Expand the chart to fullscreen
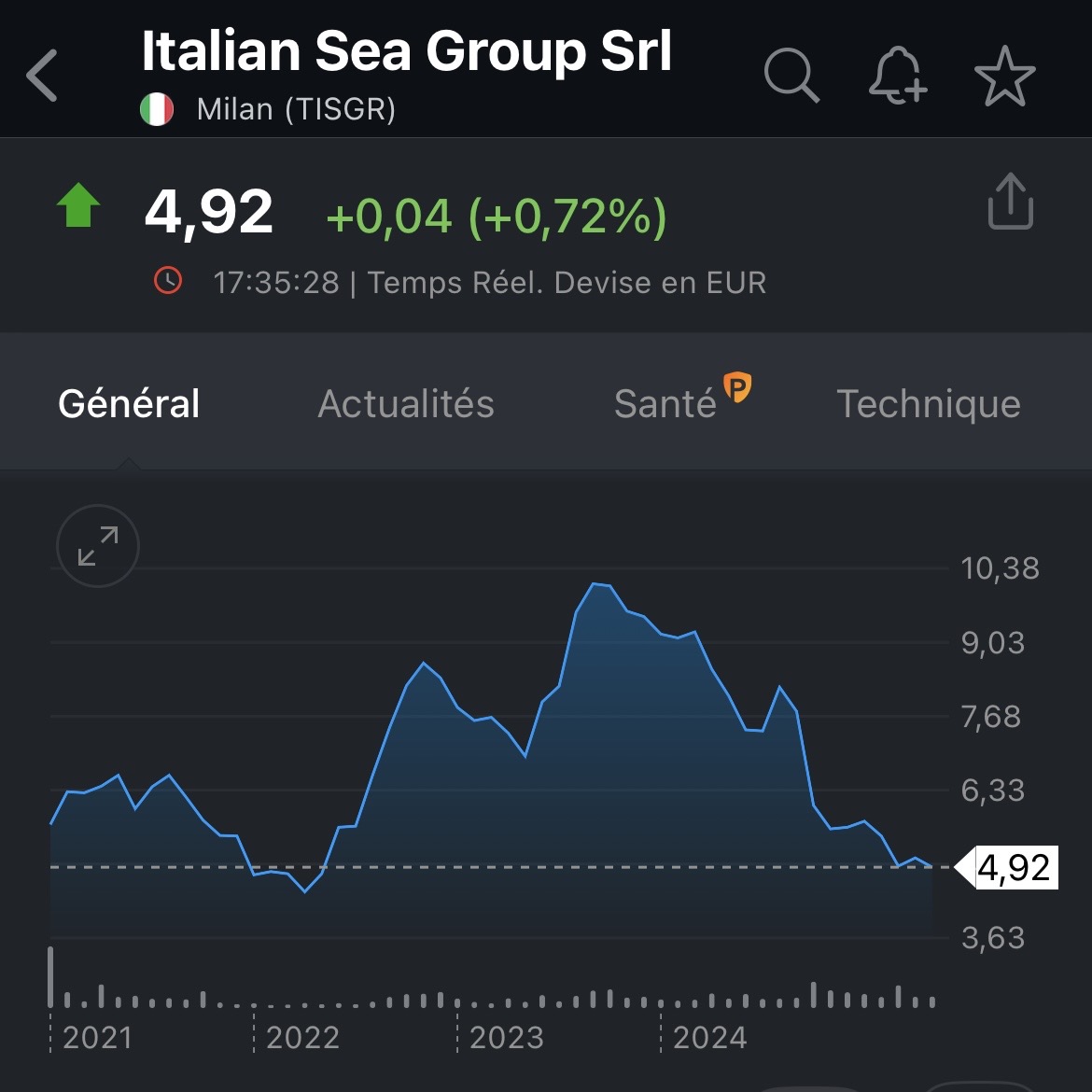 point(98,546)
